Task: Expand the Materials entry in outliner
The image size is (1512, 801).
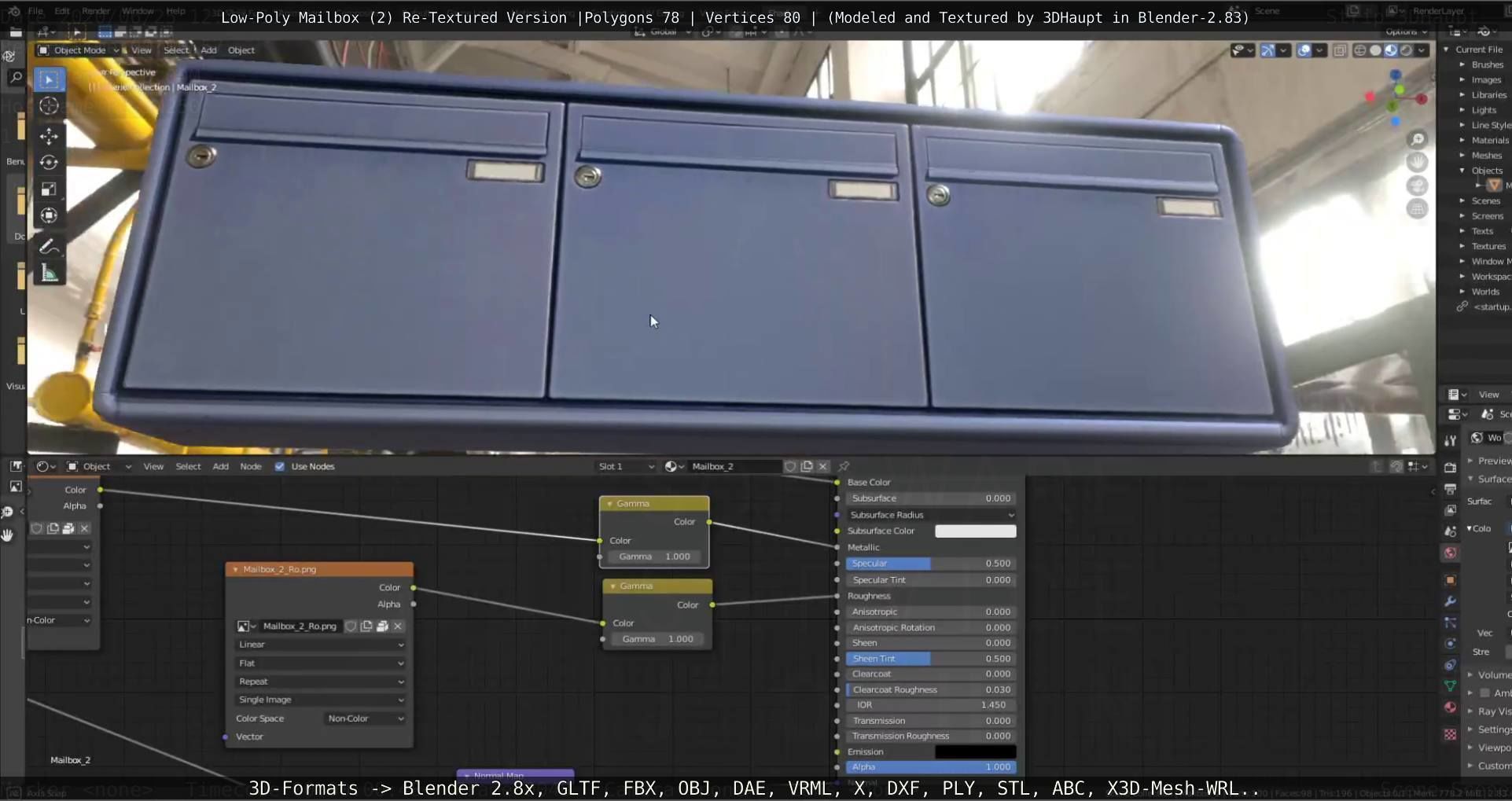Action: (1462, 140)
